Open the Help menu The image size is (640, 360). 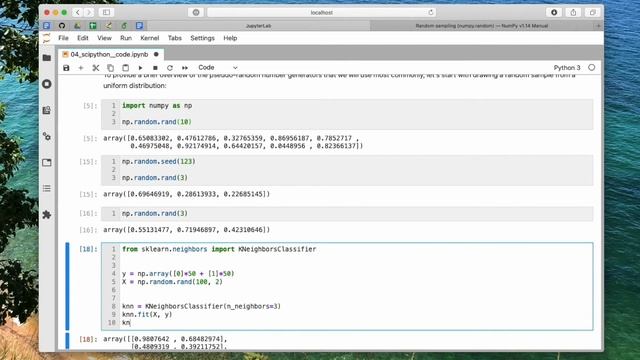point(230,38)
